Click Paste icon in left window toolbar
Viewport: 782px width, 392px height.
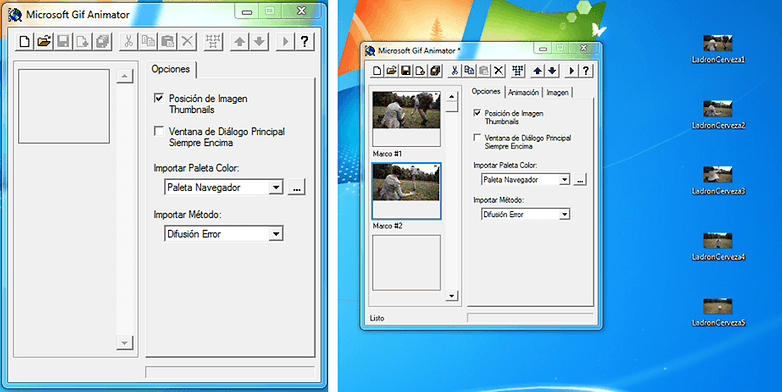168,41
